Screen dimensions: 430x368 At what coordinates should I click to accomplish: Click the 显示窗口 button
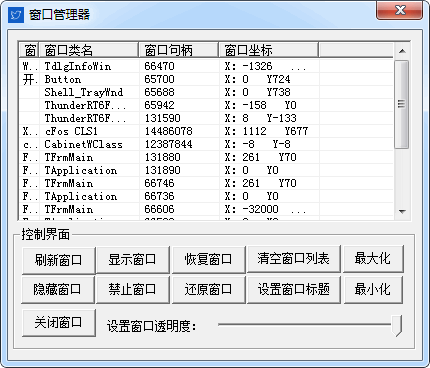point(133,260)
